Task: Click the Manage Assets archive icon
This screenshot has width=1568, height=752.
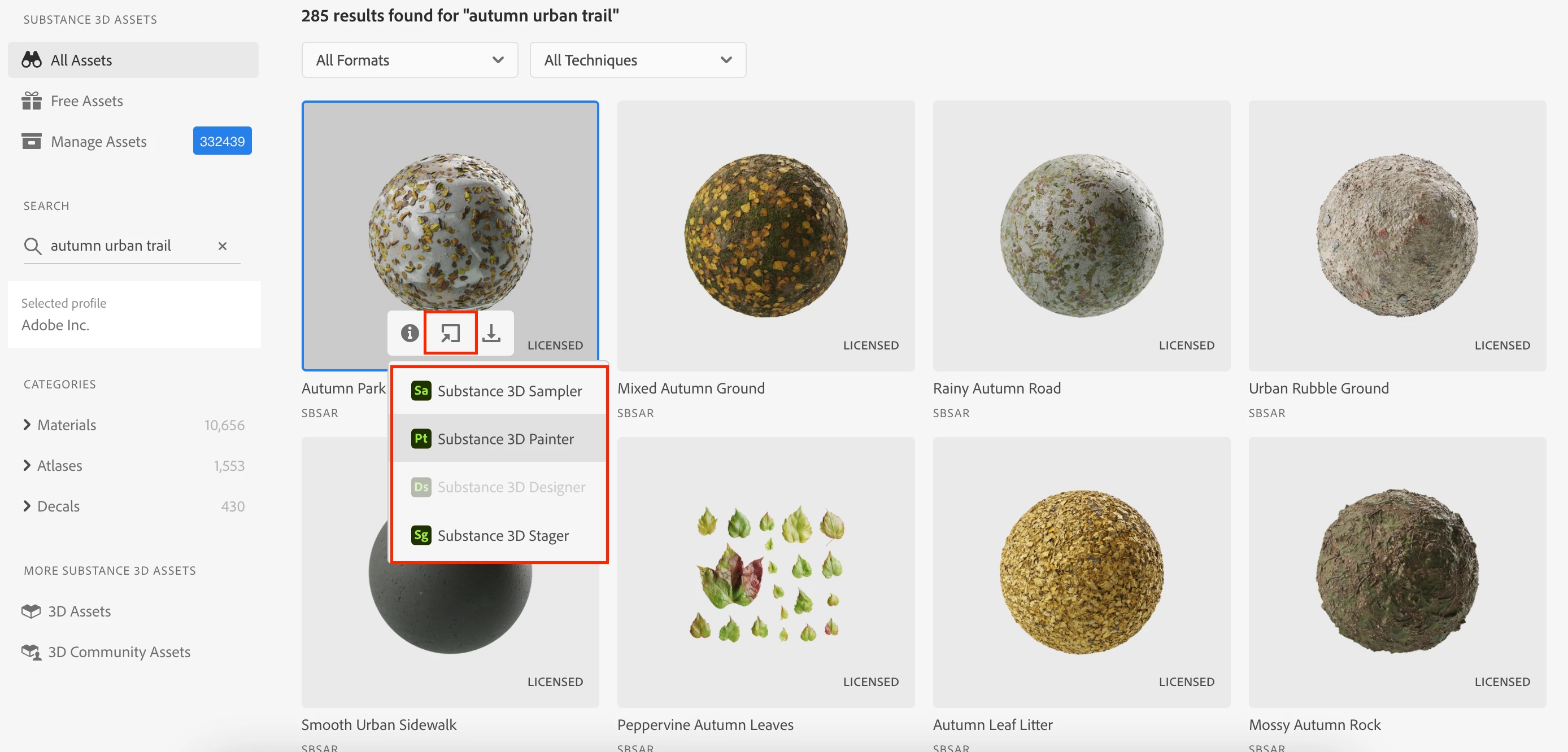Action: [32, 141]
